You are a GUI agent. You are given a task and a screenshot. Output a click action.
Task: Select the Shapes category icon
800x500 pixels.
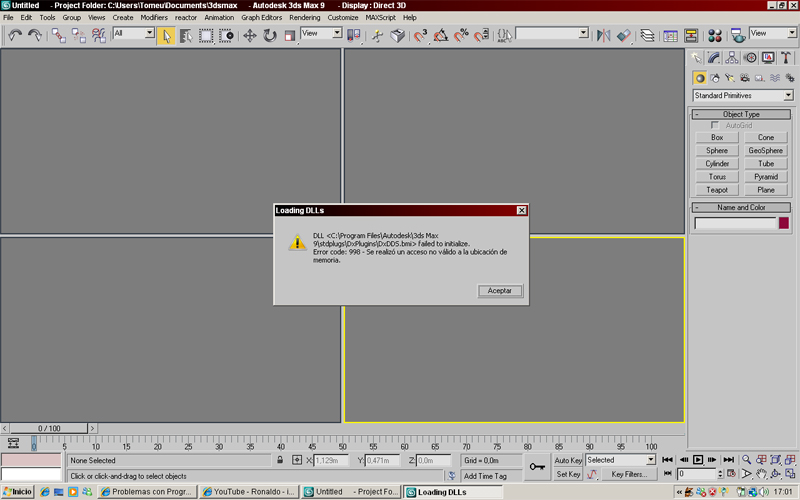point(715,78)
